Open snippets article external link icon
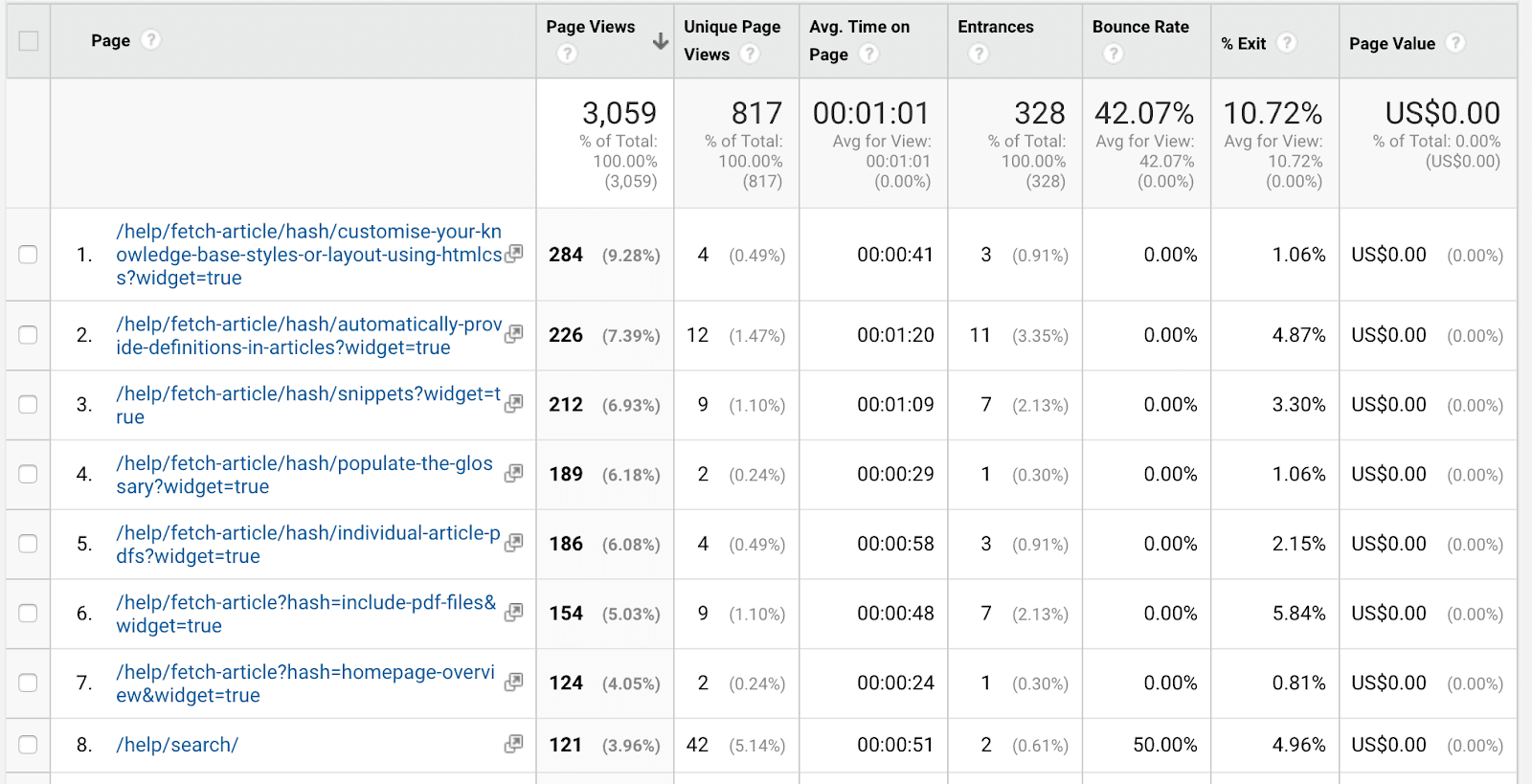 (514, 404)
